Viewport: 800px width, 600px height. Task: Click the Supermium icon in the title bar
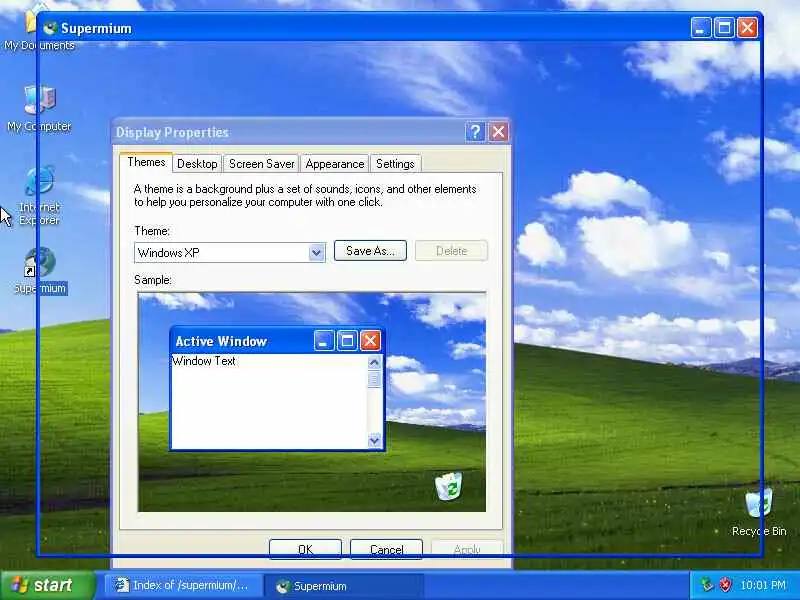[x=50, y=28]
